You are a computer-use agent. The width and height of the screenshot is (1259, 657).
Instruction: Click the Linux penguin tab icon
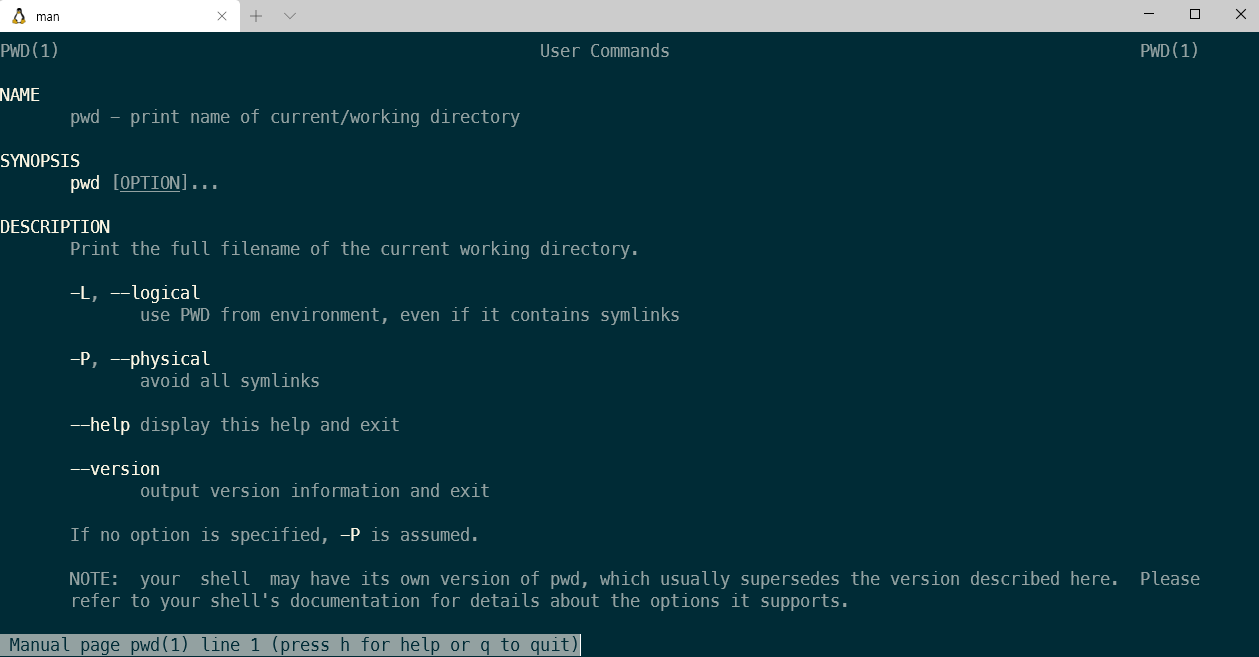[18, 16]
